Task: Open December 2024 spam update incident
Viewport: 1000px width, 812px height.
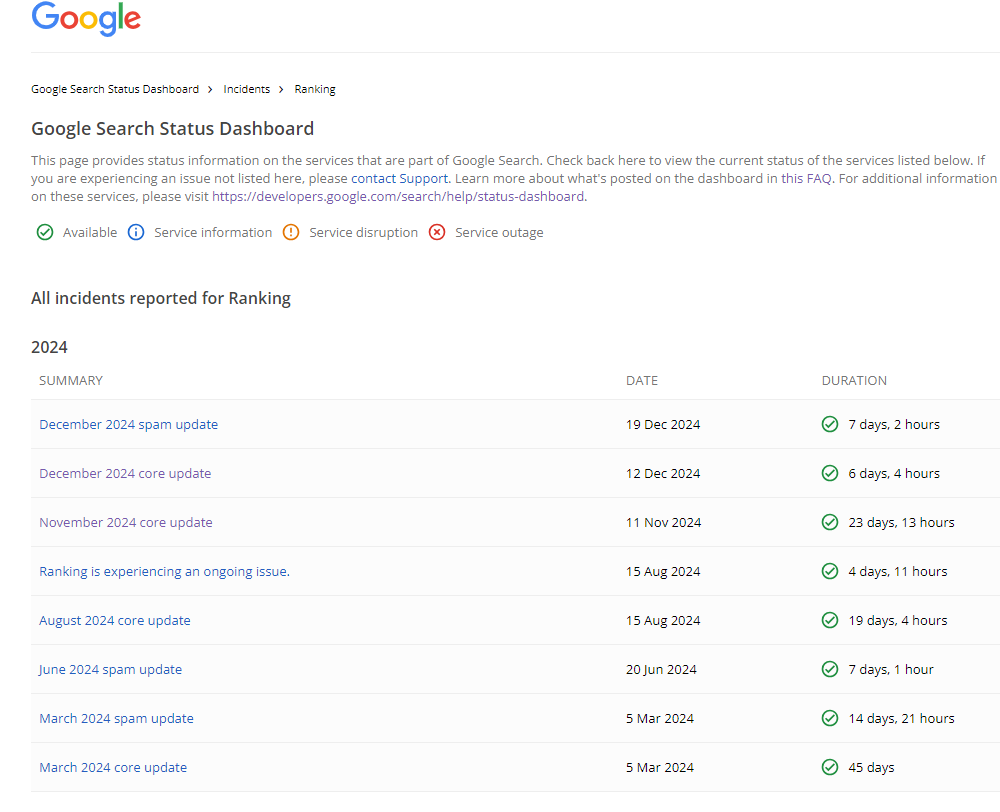Action: 129,424
